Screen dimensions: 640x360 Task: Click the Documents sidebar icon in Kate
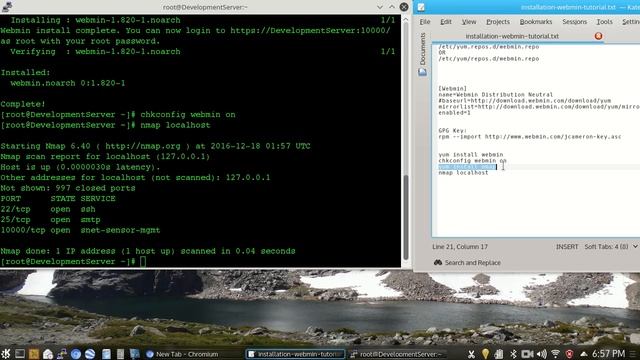422,72
